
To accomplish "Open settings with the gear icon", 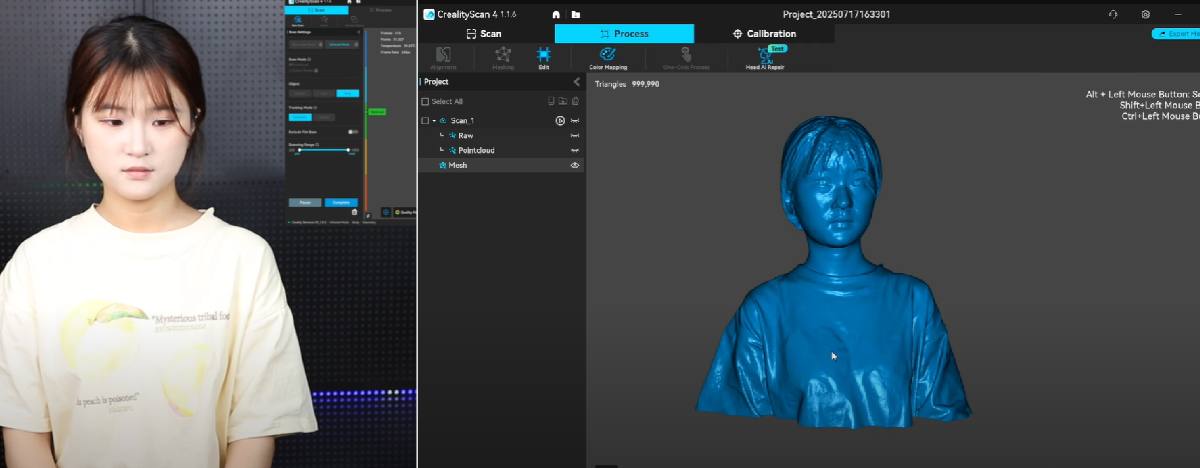I will (x=1145, y=14).
